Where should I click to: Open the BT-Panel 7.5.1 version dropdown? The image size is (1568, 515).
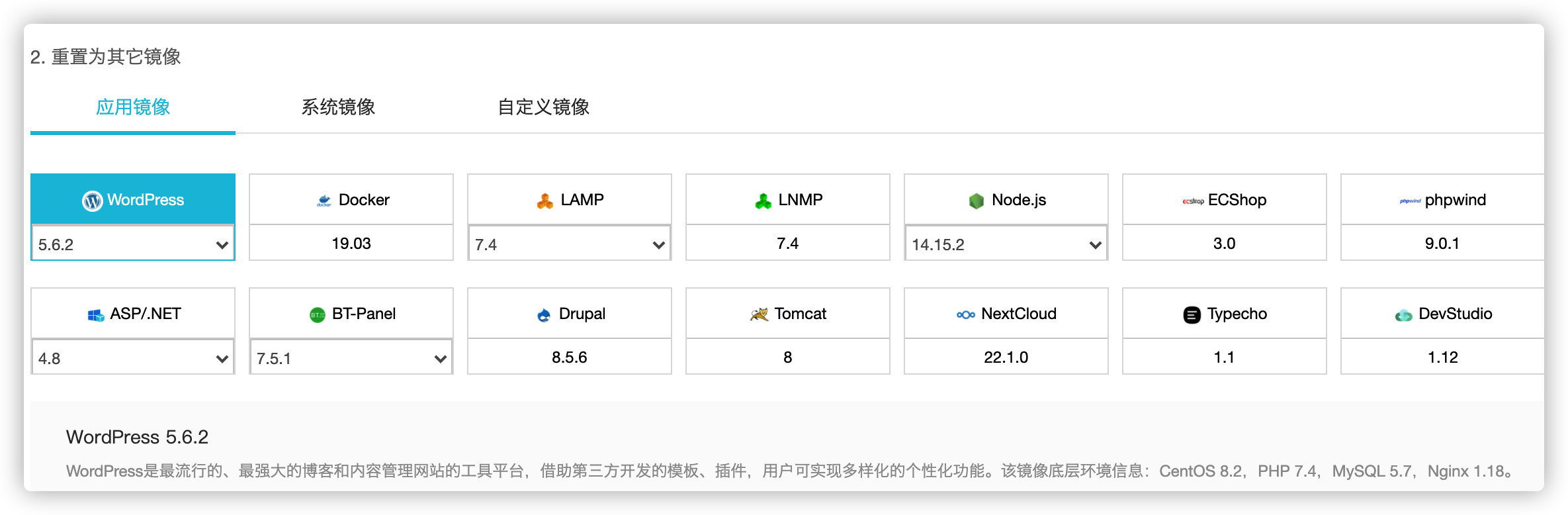(351, 357)
